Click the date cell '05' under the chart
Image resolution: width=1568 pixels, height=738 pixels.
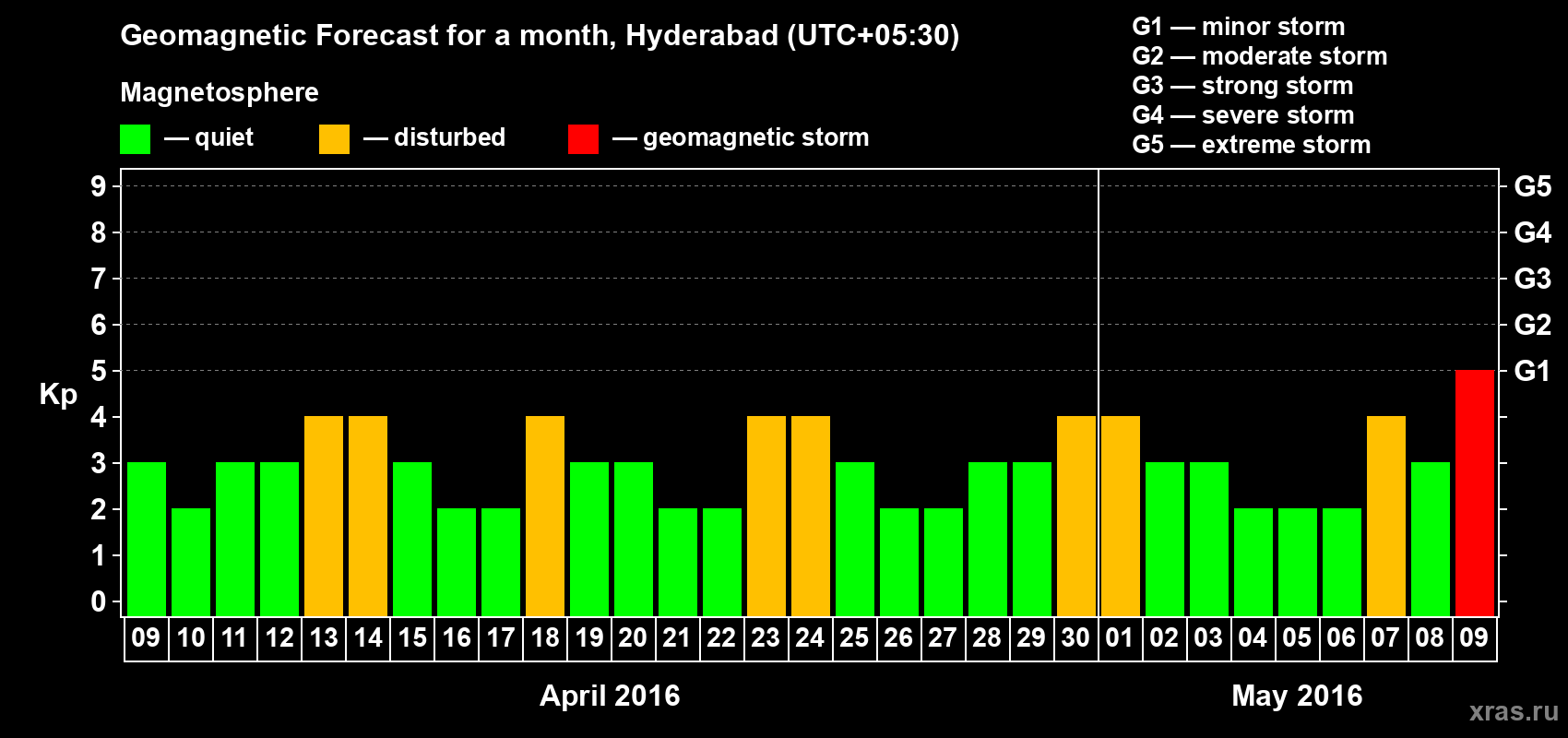(x=1298, y=638)
